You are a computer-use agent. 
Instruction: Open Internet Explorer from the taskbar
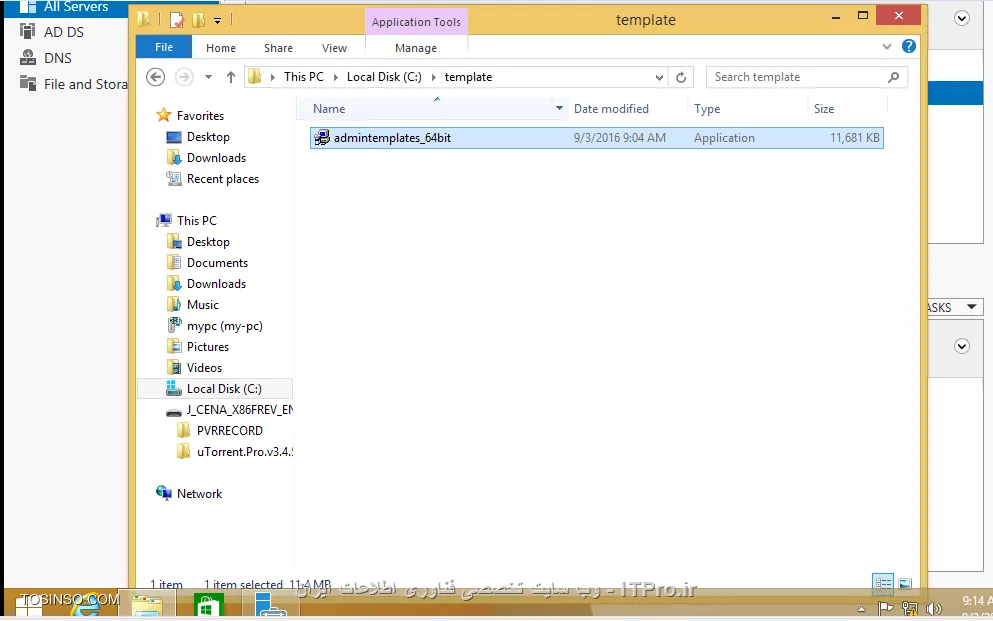[85, 605]
